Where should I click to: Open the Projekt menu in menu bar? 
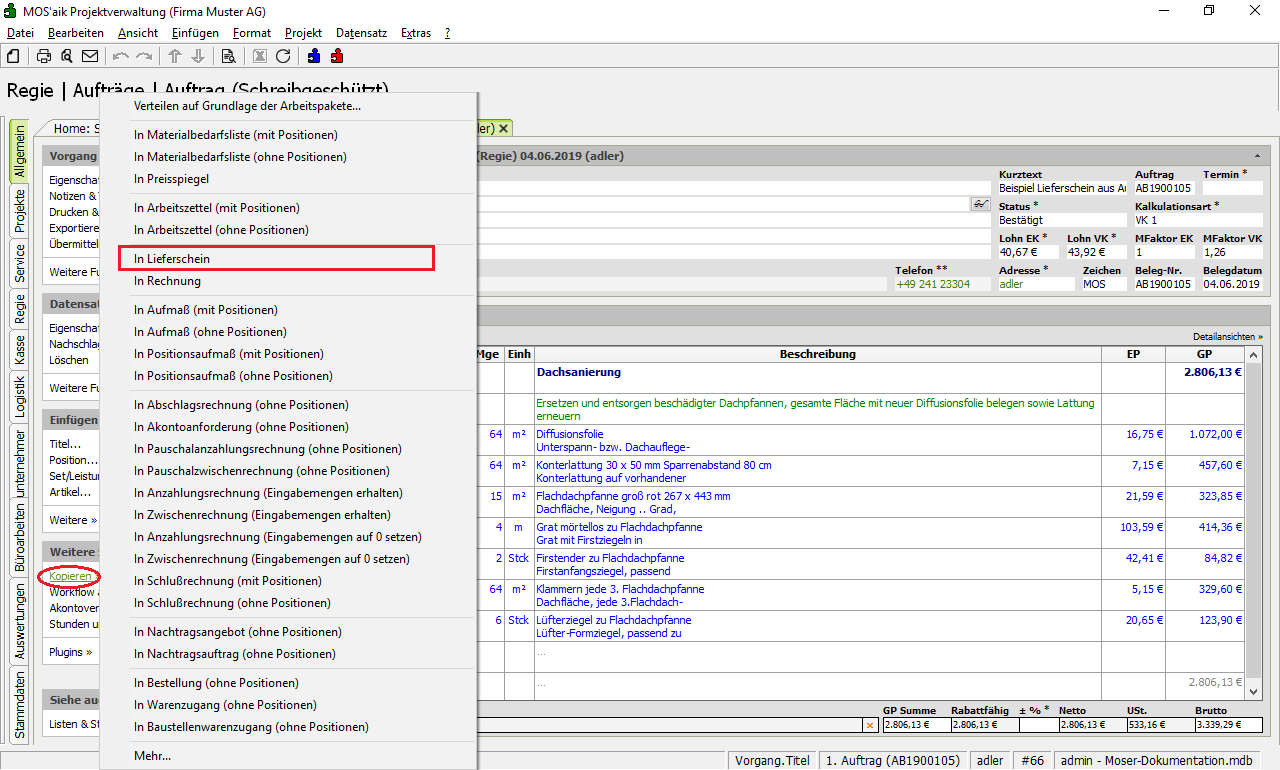point(303,33)
